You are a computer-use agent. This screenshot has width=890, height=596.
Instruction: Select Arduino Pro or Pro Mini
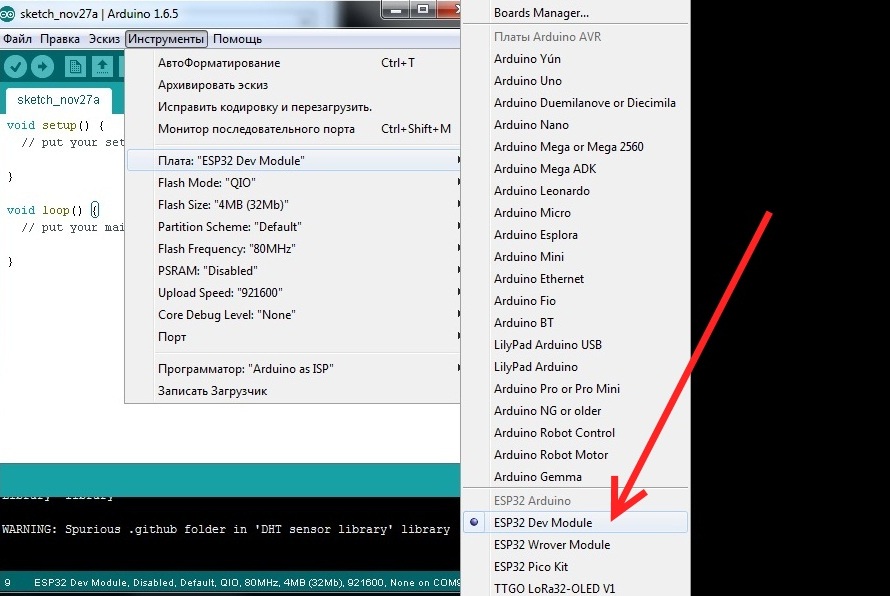click(x=575, y=389)
